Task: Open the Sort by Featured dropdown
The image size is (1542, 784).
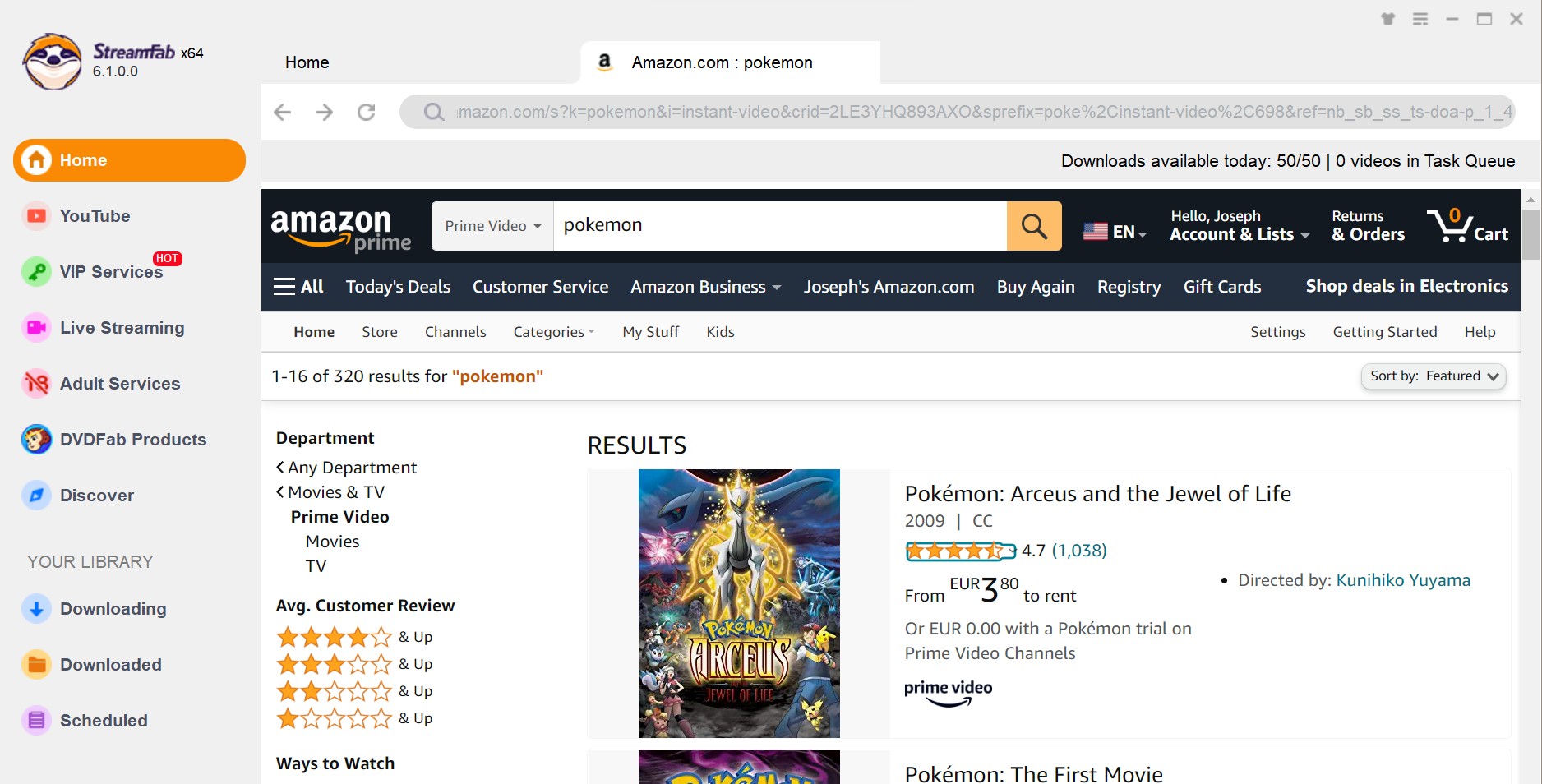Action: 1434,376
